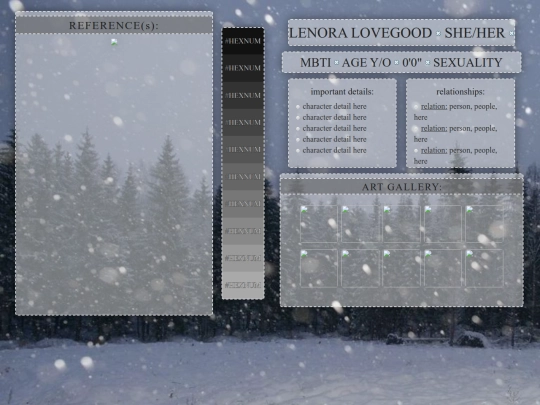540x405 pixels.
Task: Click the 'ART GALLERY:' header
Action: pyautogui.click(x=402, y=187)
